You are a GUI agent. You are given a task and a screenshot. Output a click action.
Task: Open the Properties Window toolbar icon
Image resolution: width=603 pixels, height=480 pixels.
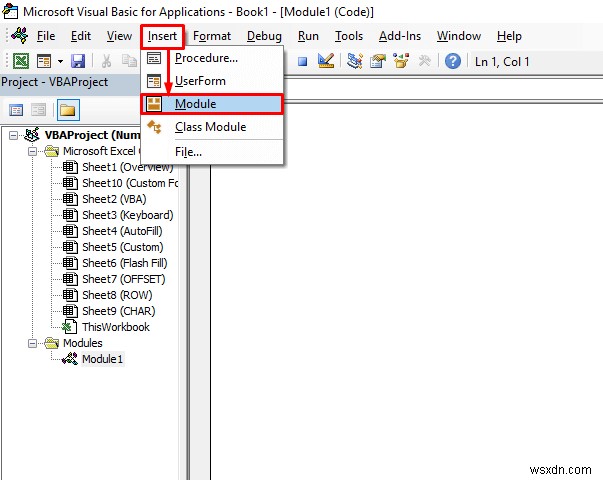378,61
